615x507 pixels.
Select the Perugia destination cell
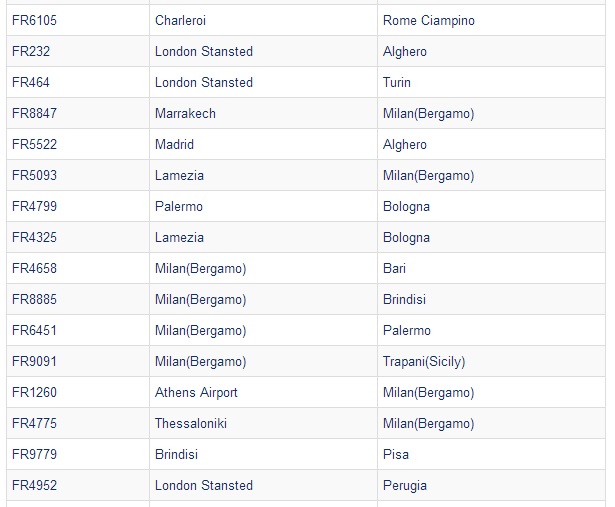point(405,486)
